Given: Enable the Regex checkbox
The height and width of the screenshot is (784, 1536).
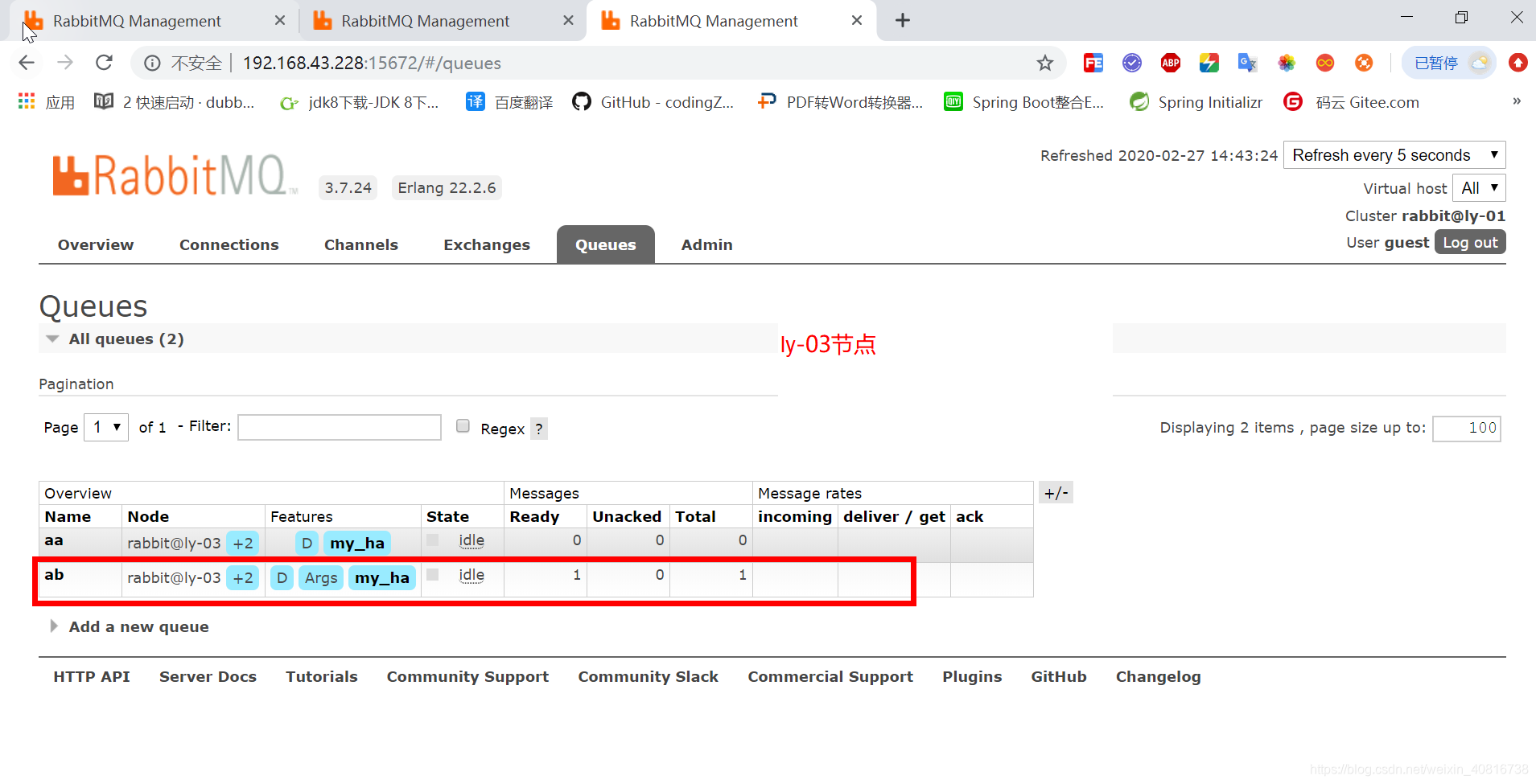Looking at the screenshot, I should [x=463, y=426].
